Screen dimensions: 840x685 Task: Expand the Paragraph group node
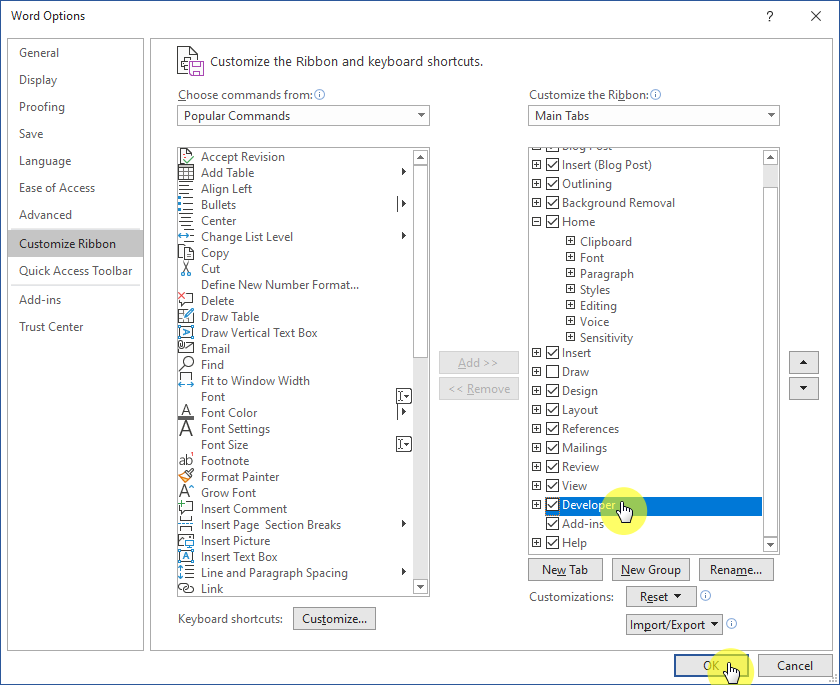click(x=571, y=273)
